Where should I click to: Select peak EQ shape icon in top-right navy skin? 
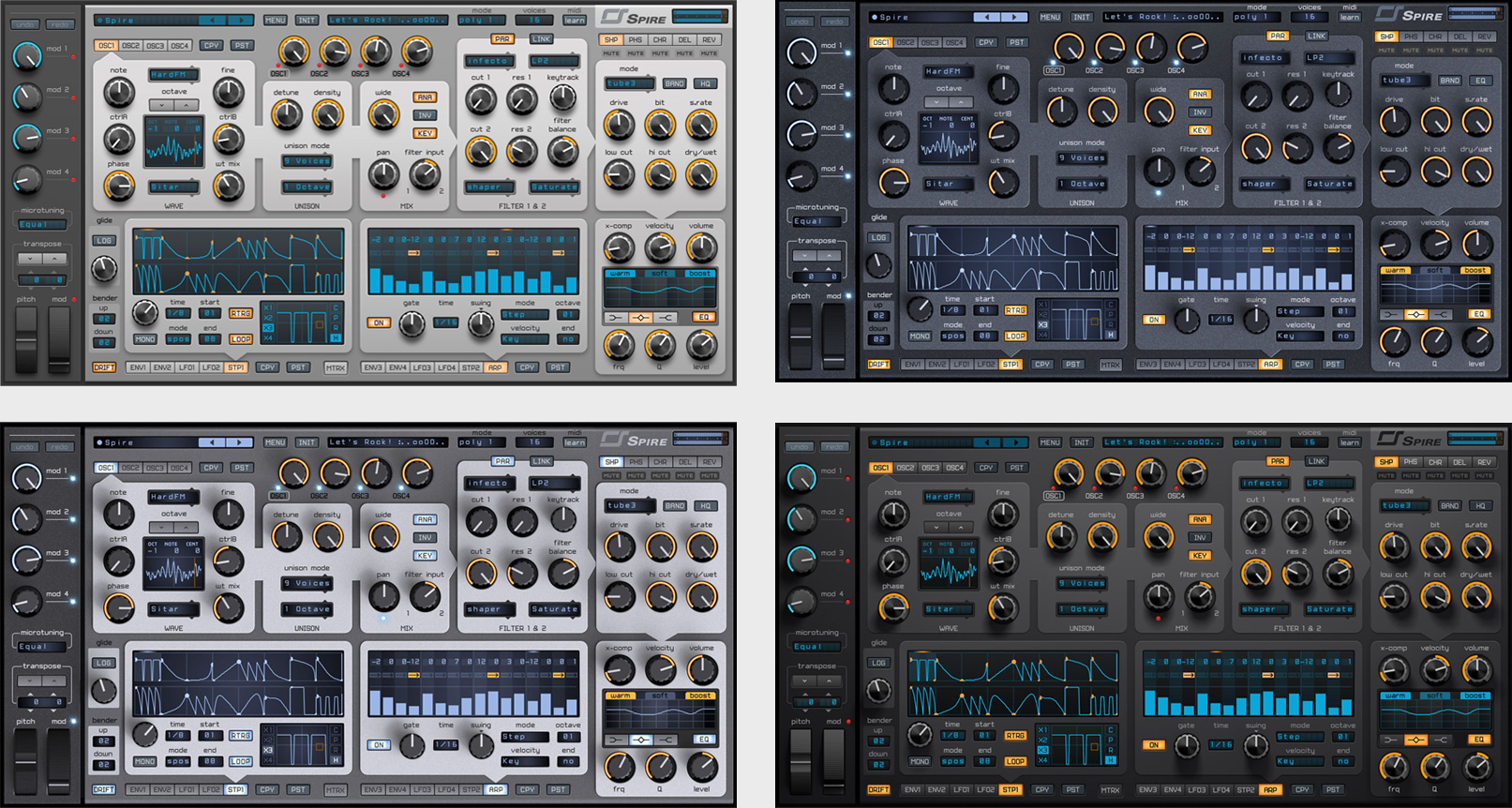1415,314
